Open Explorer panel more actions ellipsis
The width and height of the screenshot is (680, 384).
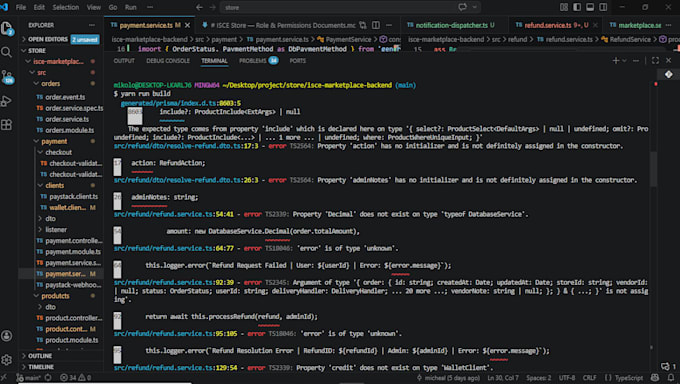tap(92, 25)
